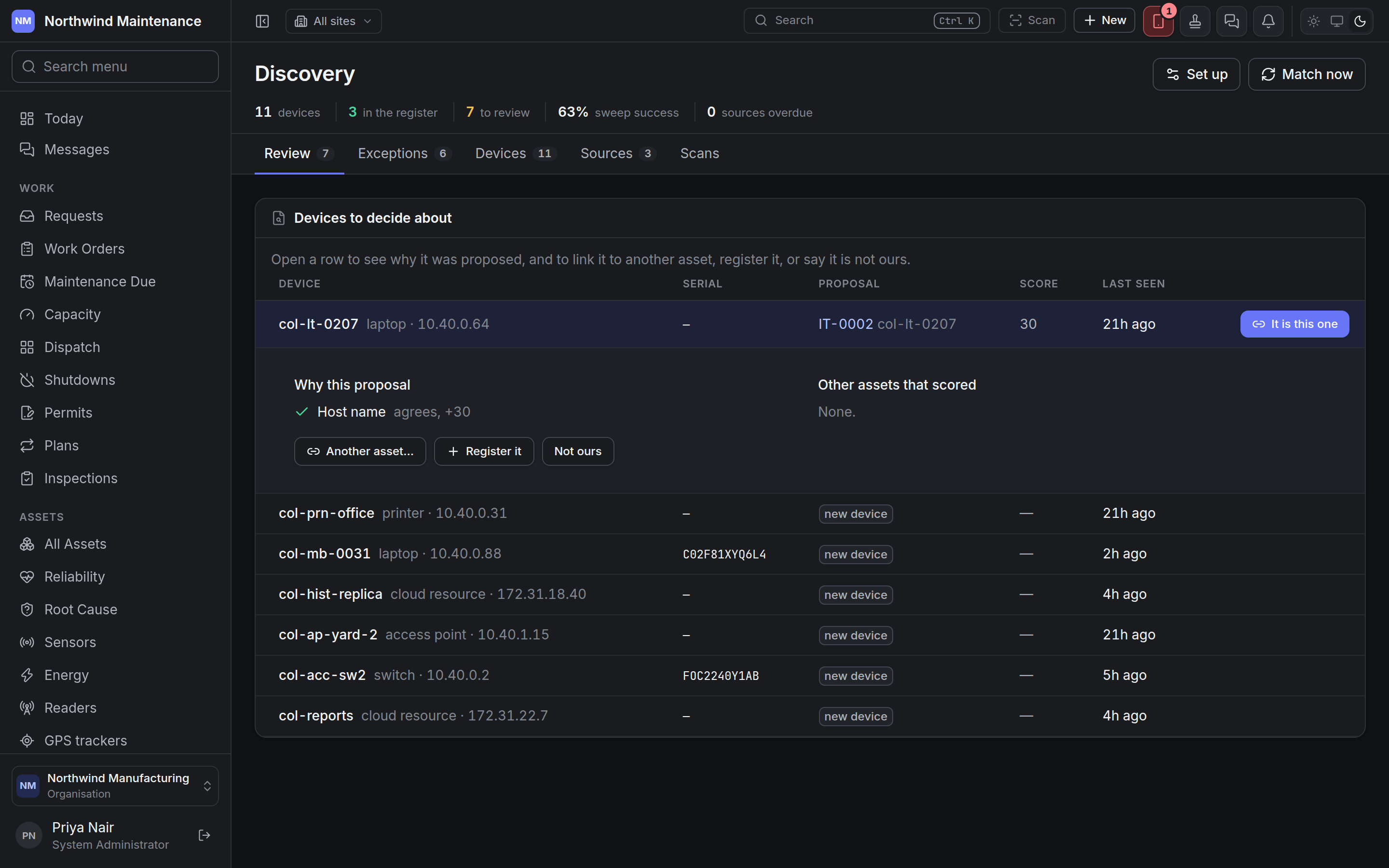Expand the col-prn-office row
1389x868 pixels.
click(810, 513)
